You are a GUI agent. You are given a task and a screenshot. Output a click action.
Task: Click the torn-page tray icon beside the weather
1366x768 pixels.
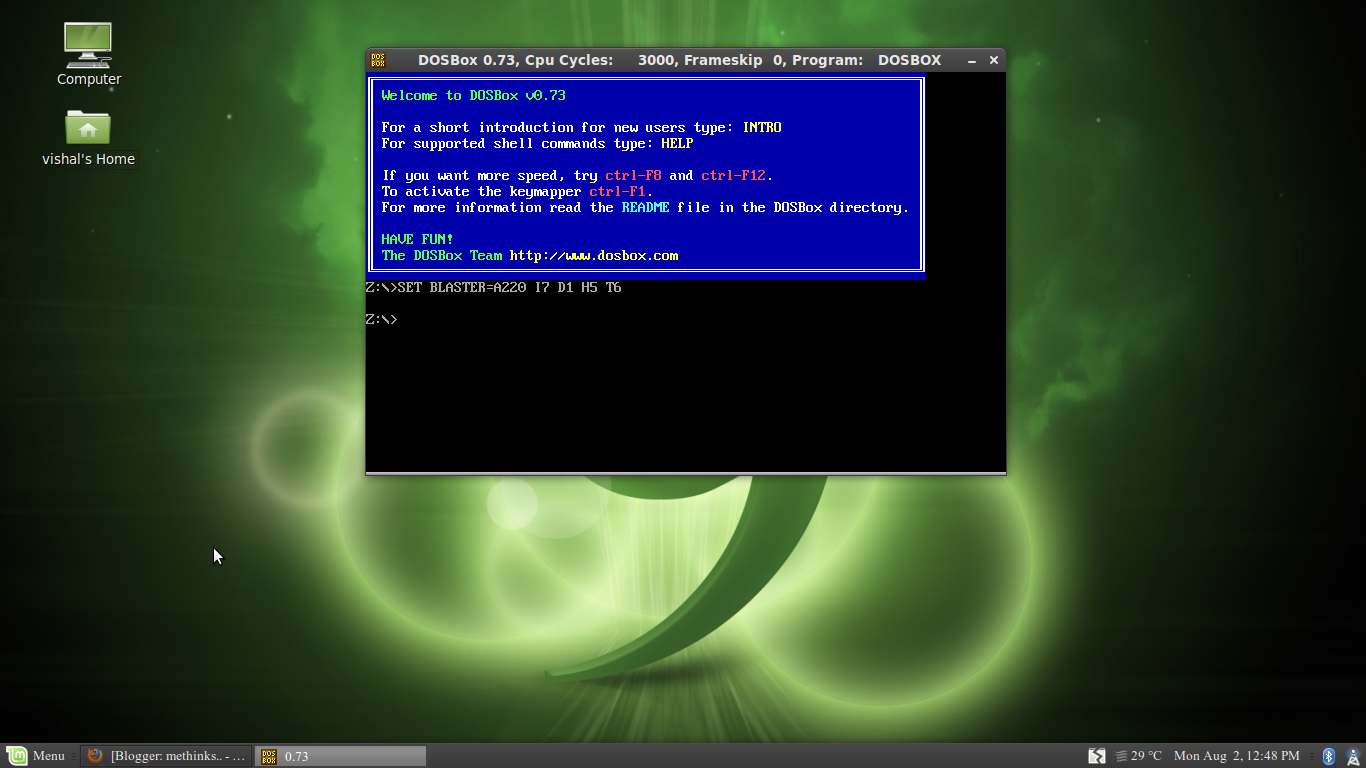1097,756
